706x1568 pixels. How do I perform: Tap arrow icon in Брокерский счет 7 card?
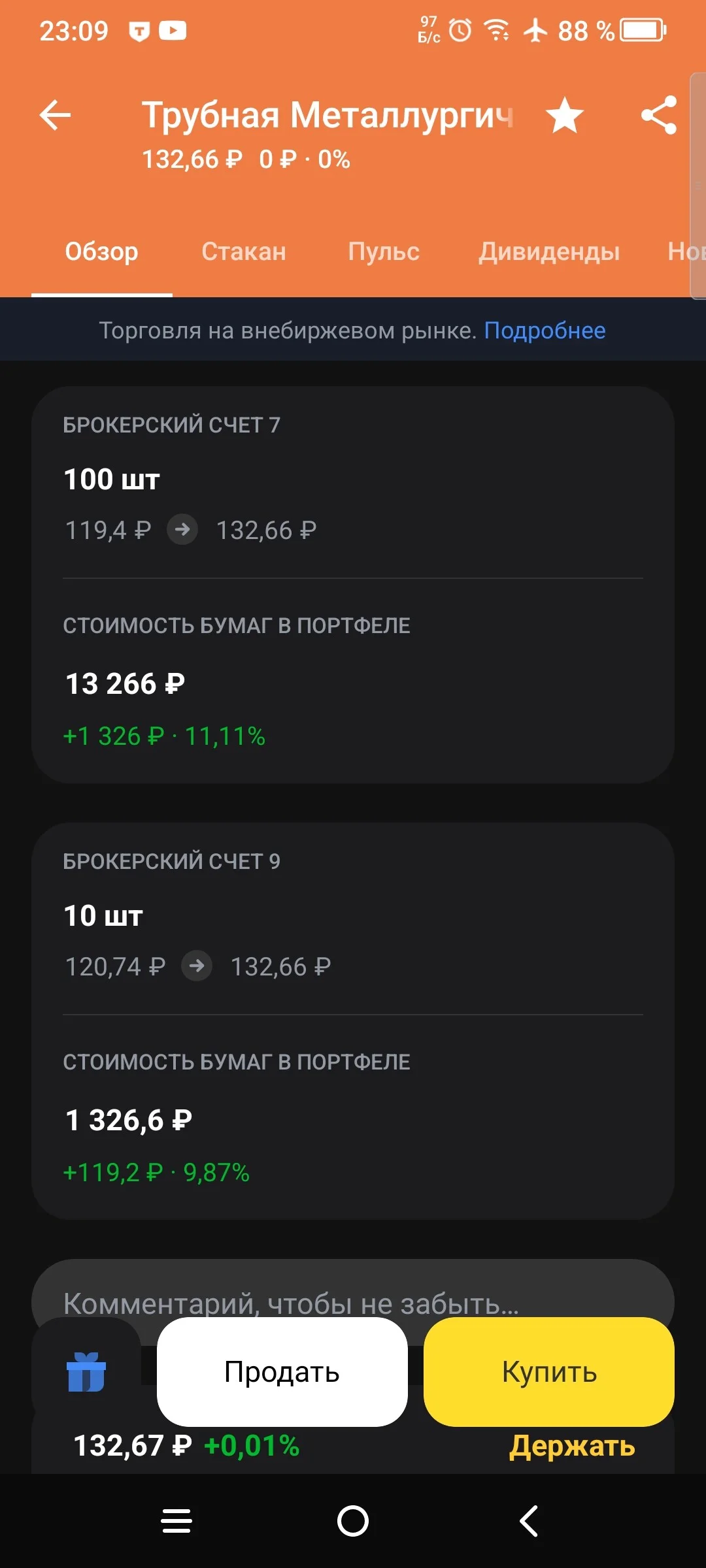pyautogui.click(x=182, y=529)
